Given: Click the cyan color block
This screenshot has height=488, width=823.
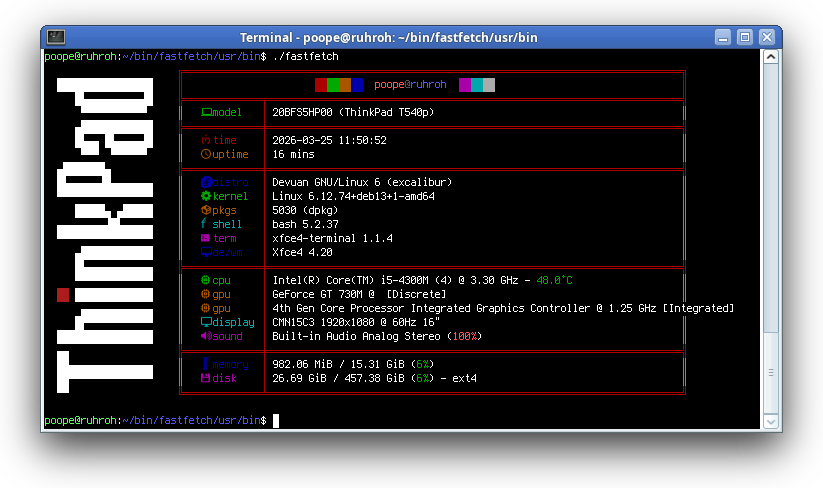Looking at the screenshot, I should point(477,85).
